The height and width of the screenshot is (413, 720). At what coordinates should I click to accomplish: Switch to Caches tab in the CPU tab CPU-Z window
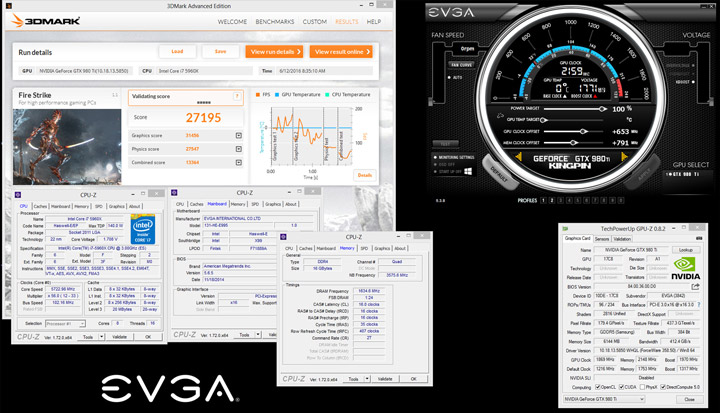[40, 206]
